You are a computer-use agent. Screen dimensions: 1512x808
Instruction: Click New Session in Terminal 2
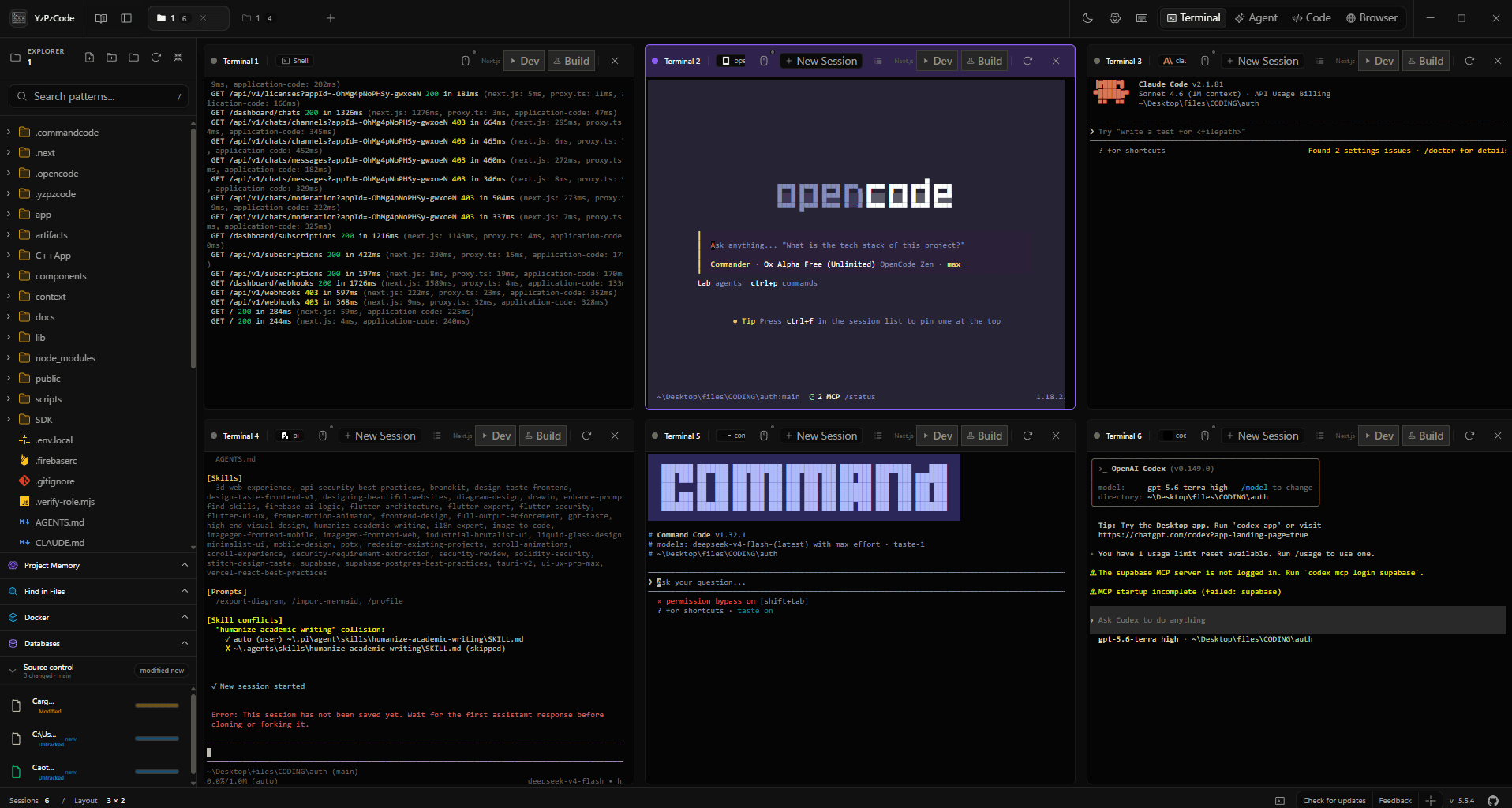pyautogui.click(x=821, y=61)
